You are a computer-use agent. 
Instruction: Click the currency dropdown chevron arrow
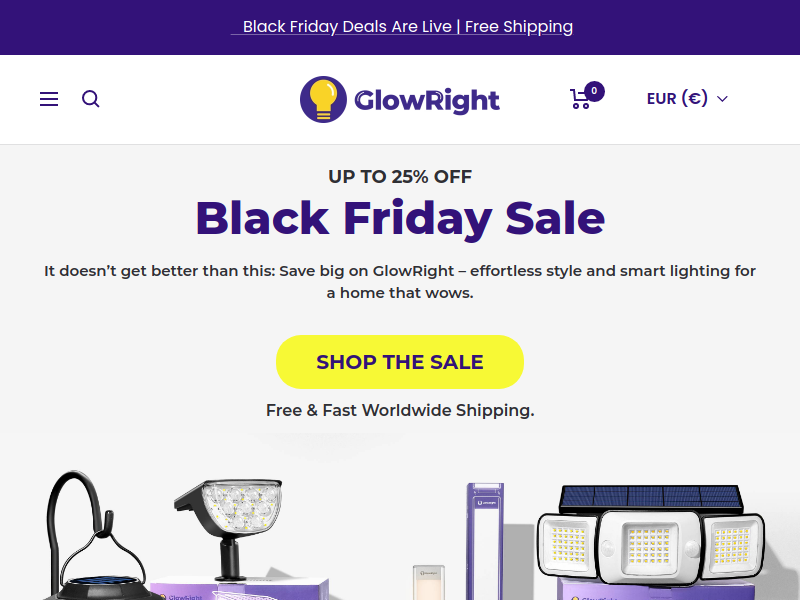722,99
